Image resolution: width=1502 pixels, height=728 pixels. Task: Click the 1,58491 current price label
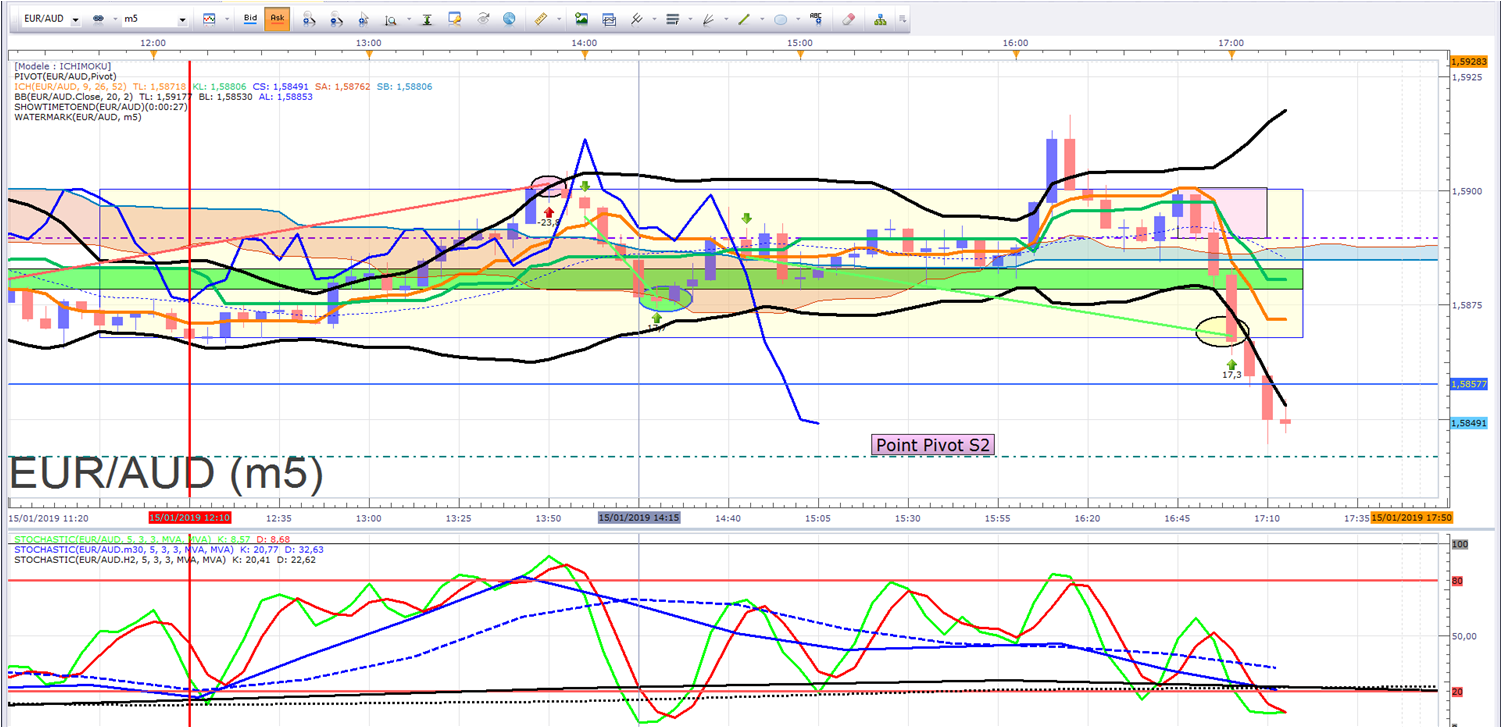pyautogui.click(x=1469, y=423)
